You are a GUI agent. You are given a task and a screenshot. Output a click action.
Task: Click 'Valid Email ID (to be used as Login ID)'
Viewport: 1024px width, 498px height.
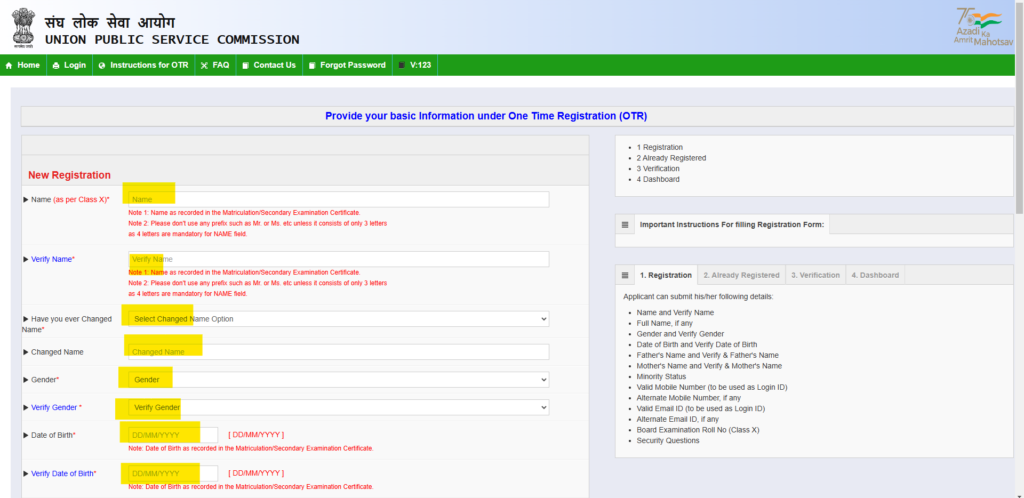(x=701, y=409)
